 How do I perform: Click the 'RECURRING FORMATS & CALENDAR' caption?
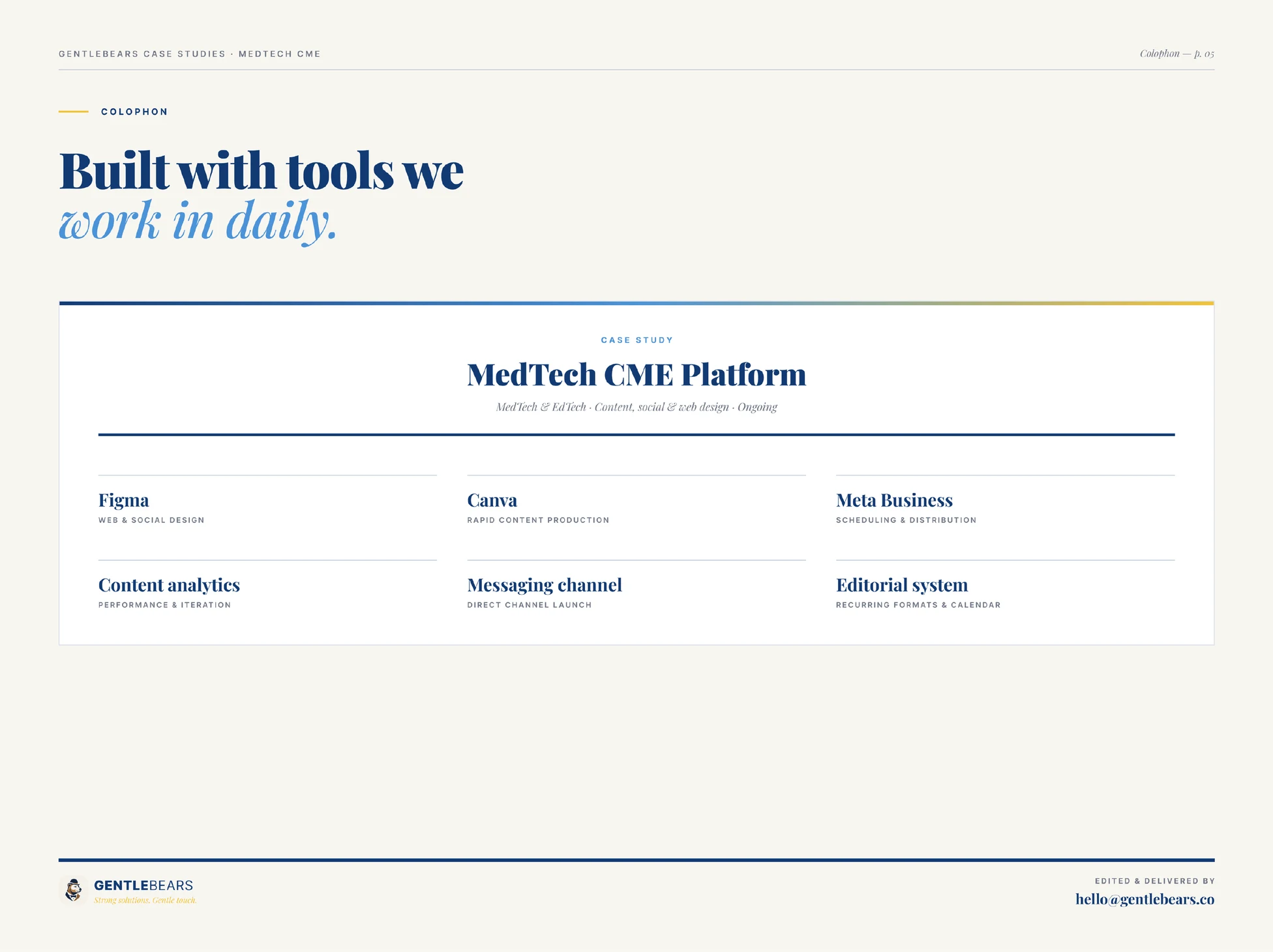[x=918, y=605]
